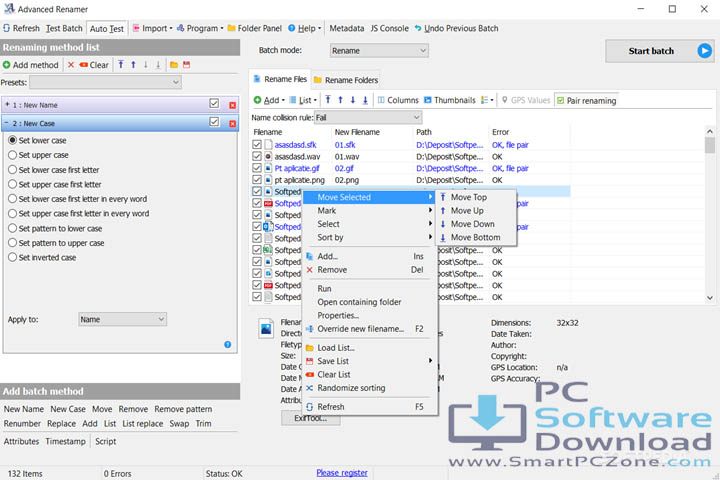Expand the 1 : New Name method
Viewport: 720px width, 480px height.
[x=7, y=105]
